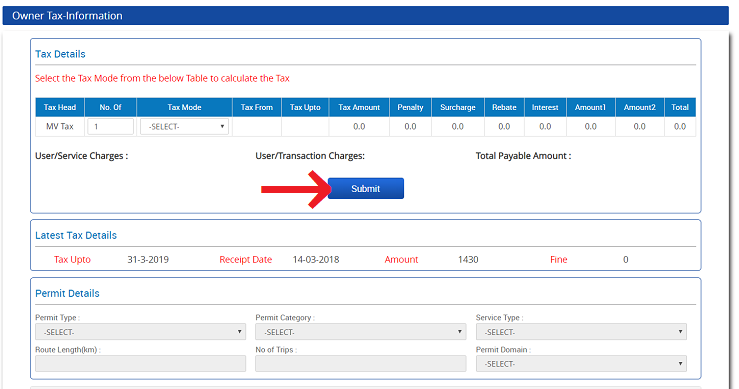Click the 1430 amount value
This screenshot has width=739, height=389.
click(468, 259)
